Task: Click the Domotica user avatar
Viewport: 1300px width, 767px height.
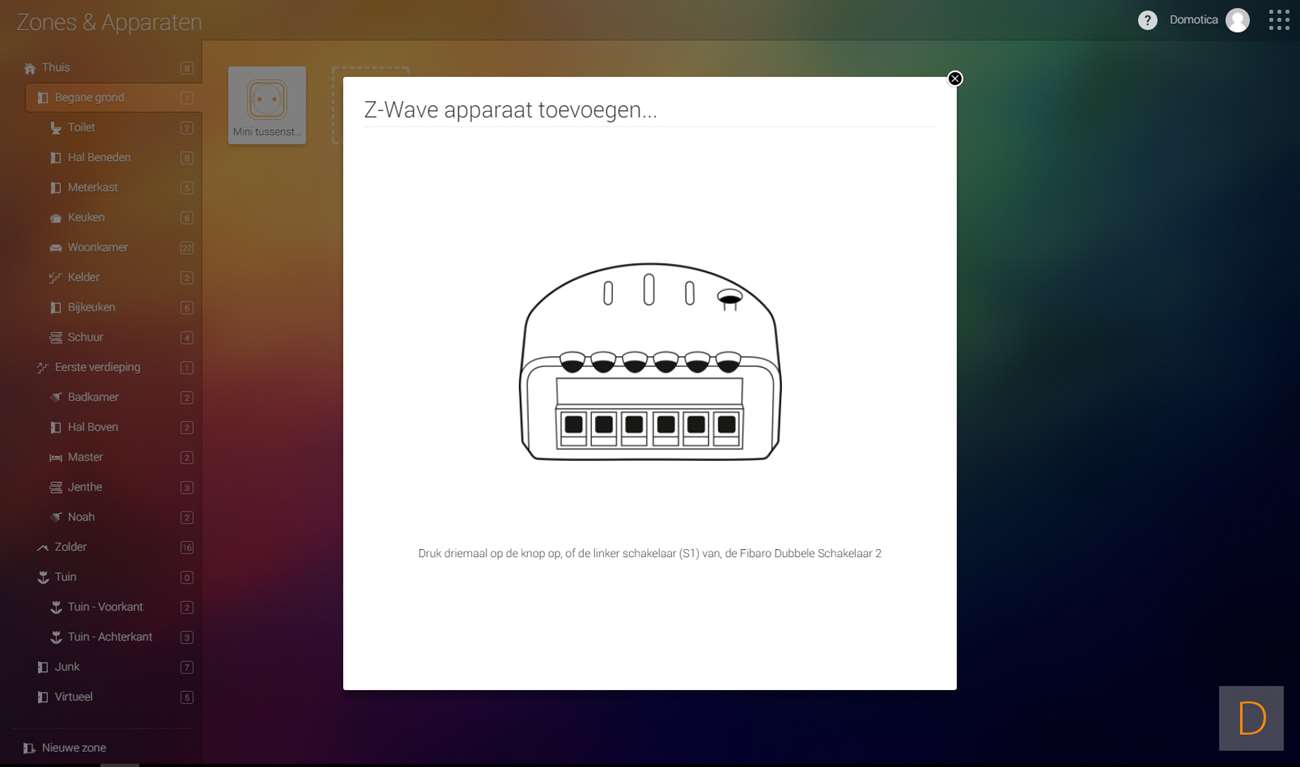Action: [1237, 20]
